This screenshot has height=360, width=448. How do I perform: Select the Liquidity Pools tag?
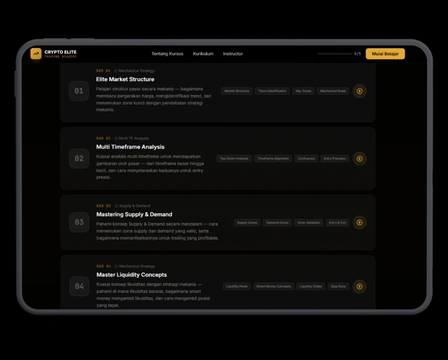point(237,286)
